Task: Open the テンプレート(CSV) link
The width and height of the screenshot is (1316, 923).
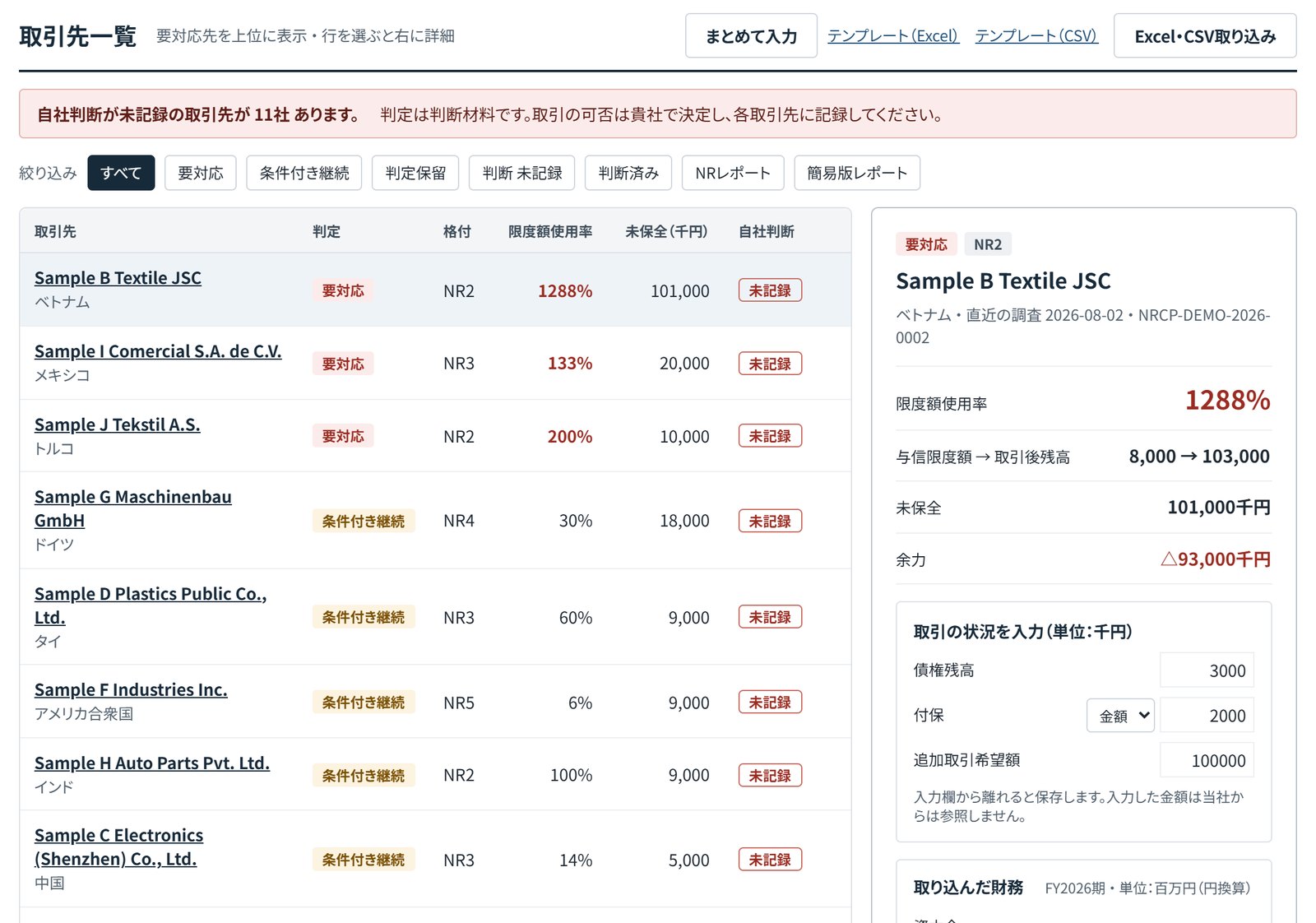Action: click(1036, 36)
